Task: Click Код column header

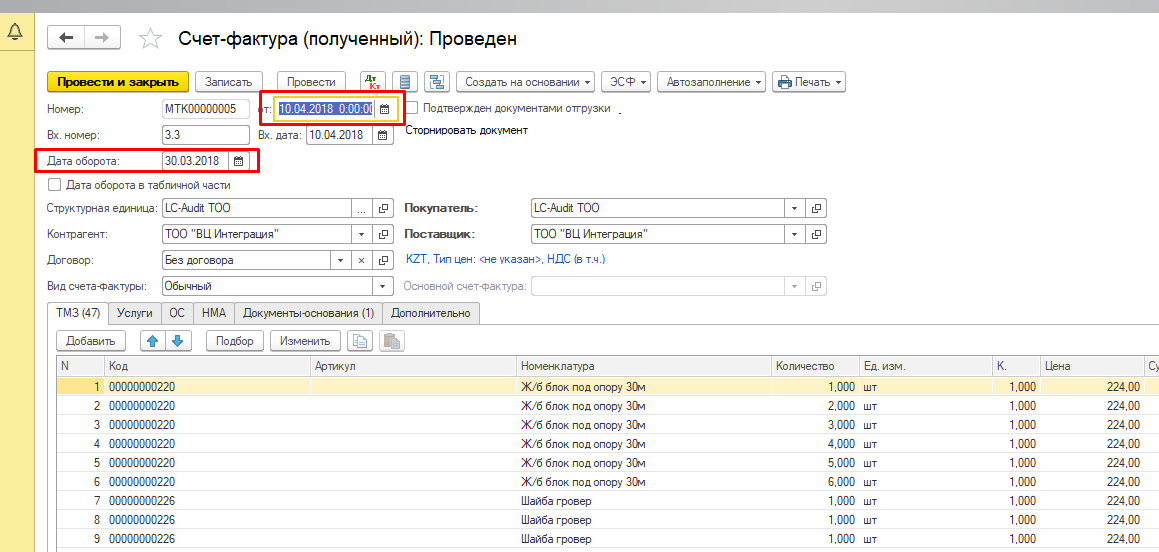Action: [x=207, y=366]
